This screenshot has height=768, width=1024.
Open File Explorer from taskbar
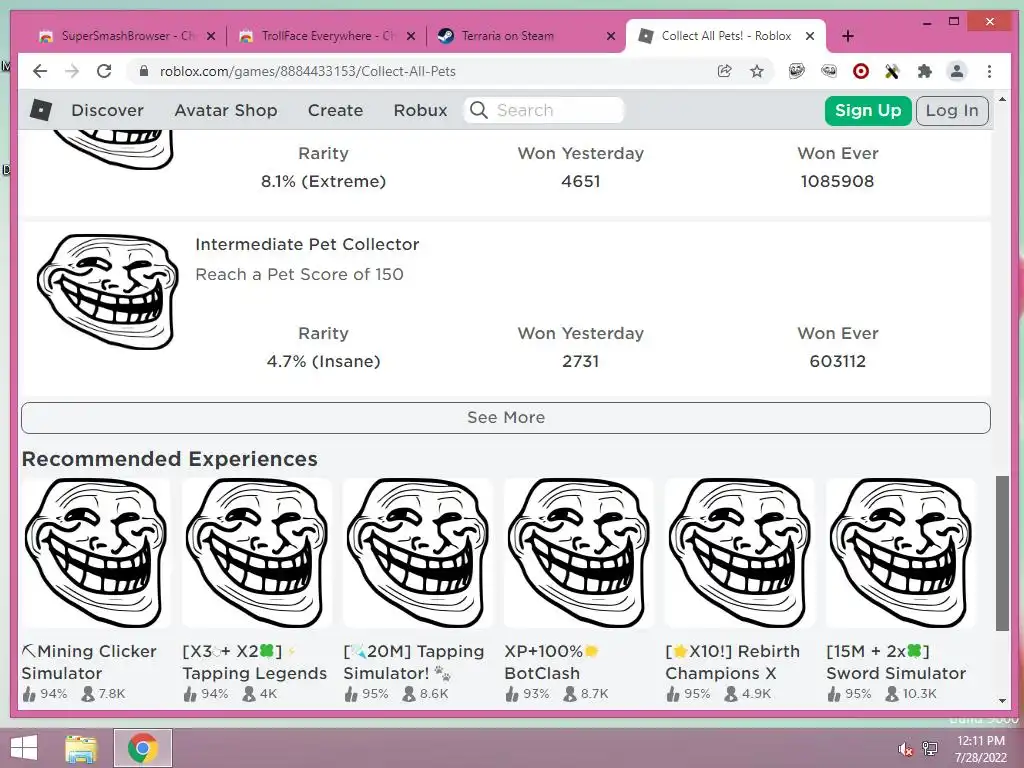(81, 748)
